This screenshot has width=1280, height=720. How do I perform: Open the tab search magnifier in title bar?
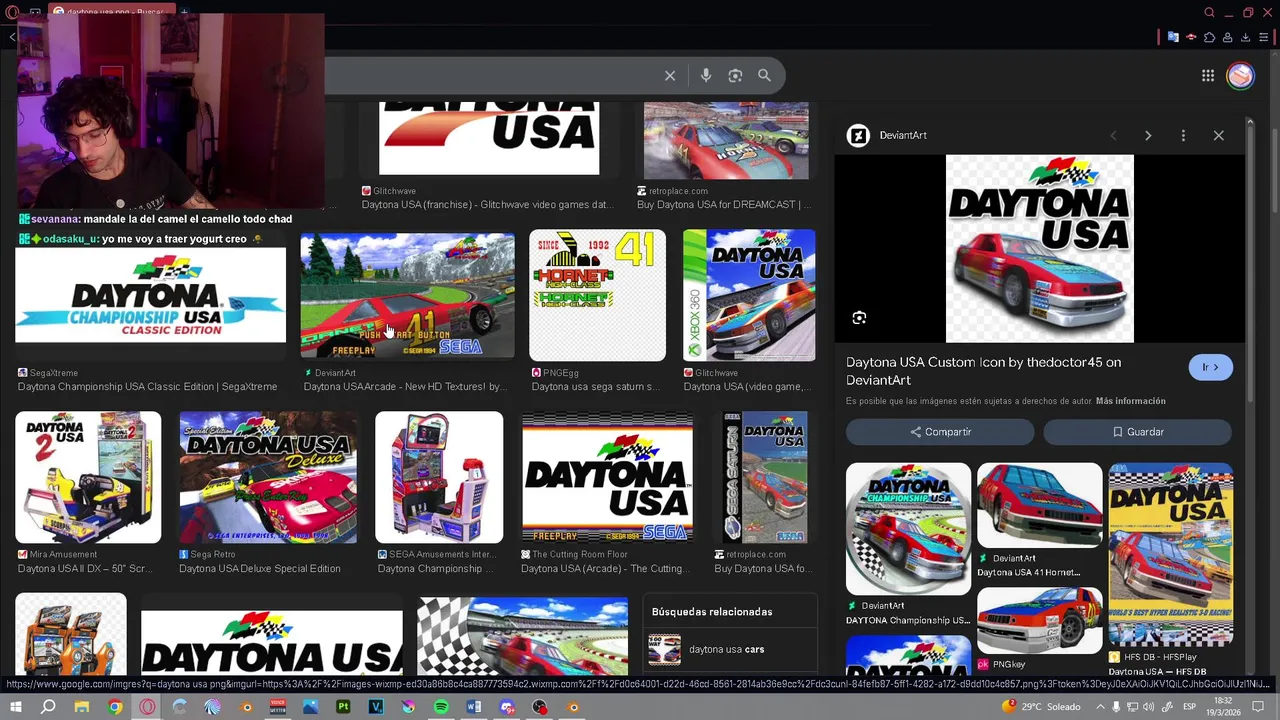click(1209, 12)
